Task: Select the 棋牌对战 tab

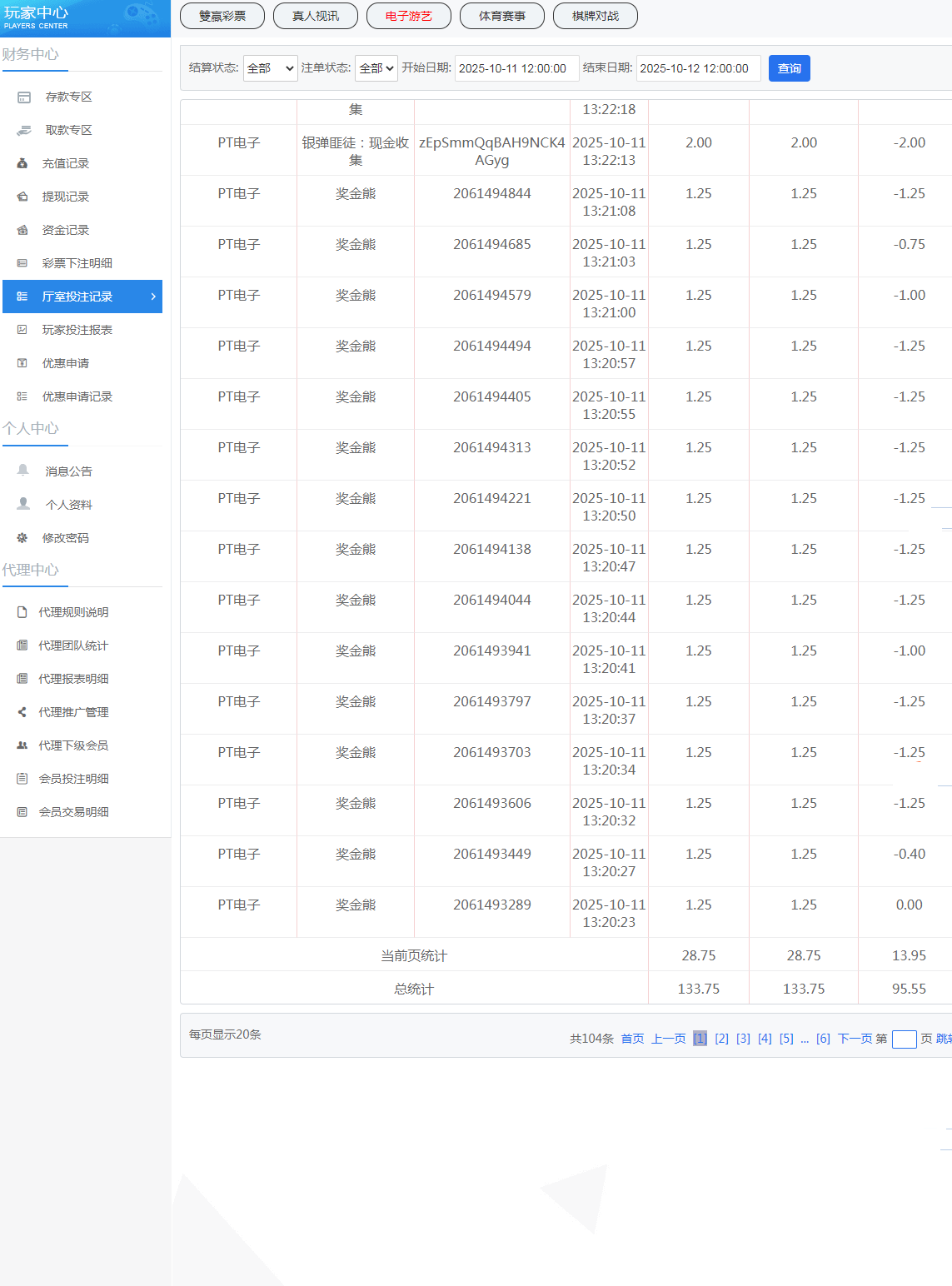Action: point(596,16)
